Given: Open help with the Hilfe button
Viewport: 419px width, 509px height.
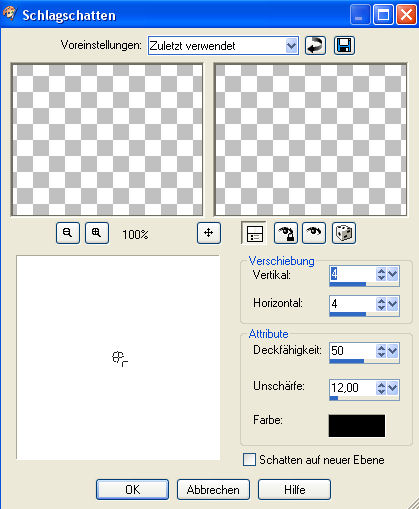Looking at the screenshot, I should pyautogui.click(x=295, y=489).
